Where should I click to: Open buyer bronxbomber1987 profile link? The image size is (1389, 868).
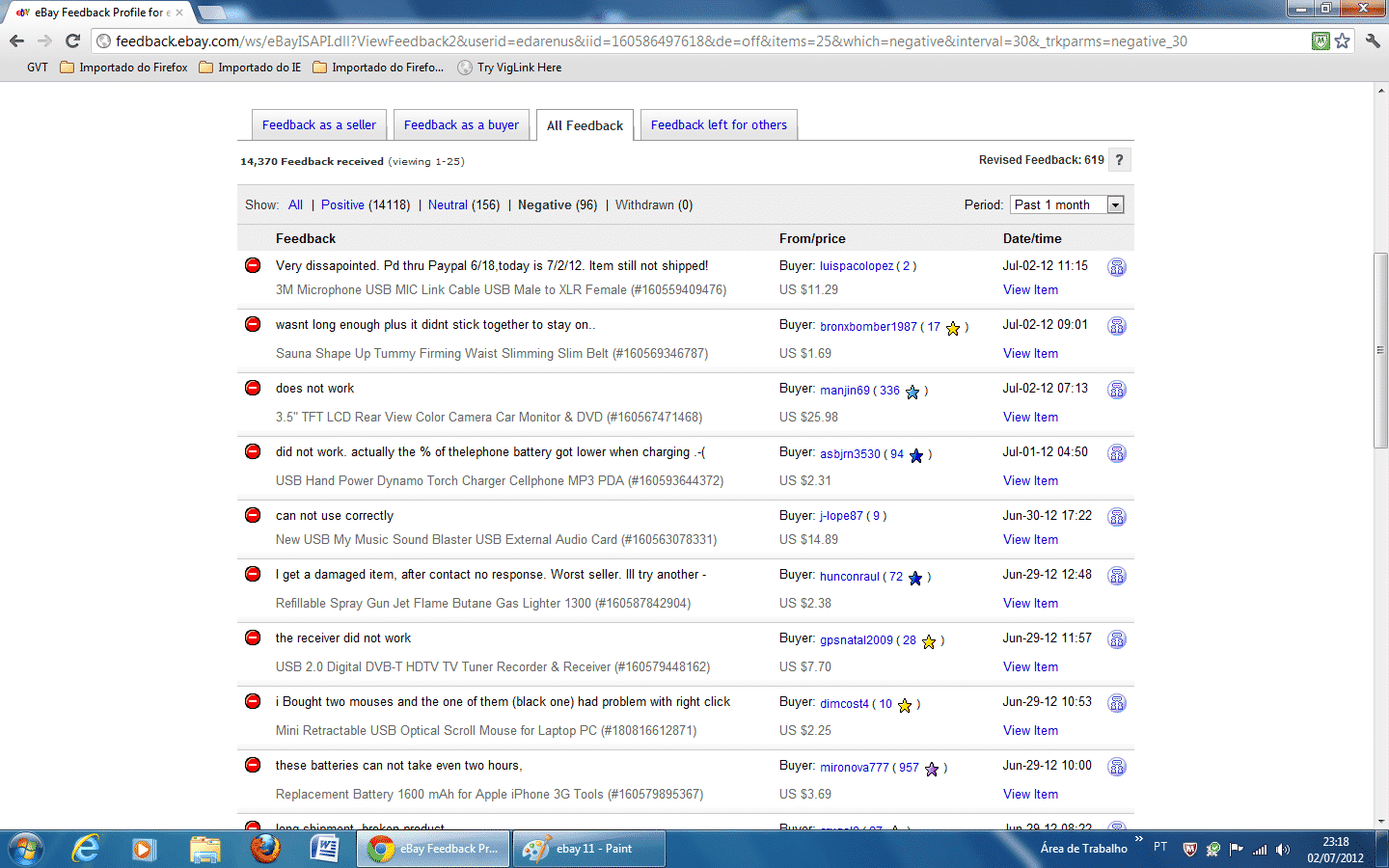pos(868,327)
